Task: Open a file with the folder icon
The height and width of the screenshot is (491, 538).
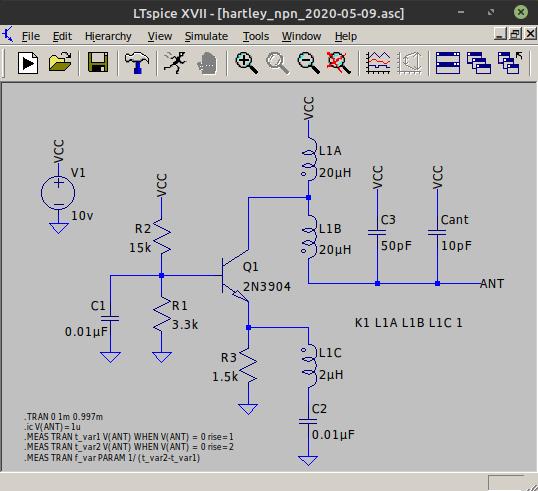Action: [x=60, y=62]
